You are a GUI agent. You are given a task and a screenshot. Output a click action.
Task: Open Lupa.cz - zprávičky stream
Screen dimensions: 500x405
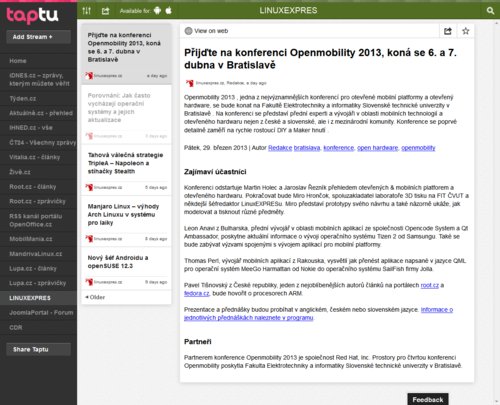coord(38,283)
